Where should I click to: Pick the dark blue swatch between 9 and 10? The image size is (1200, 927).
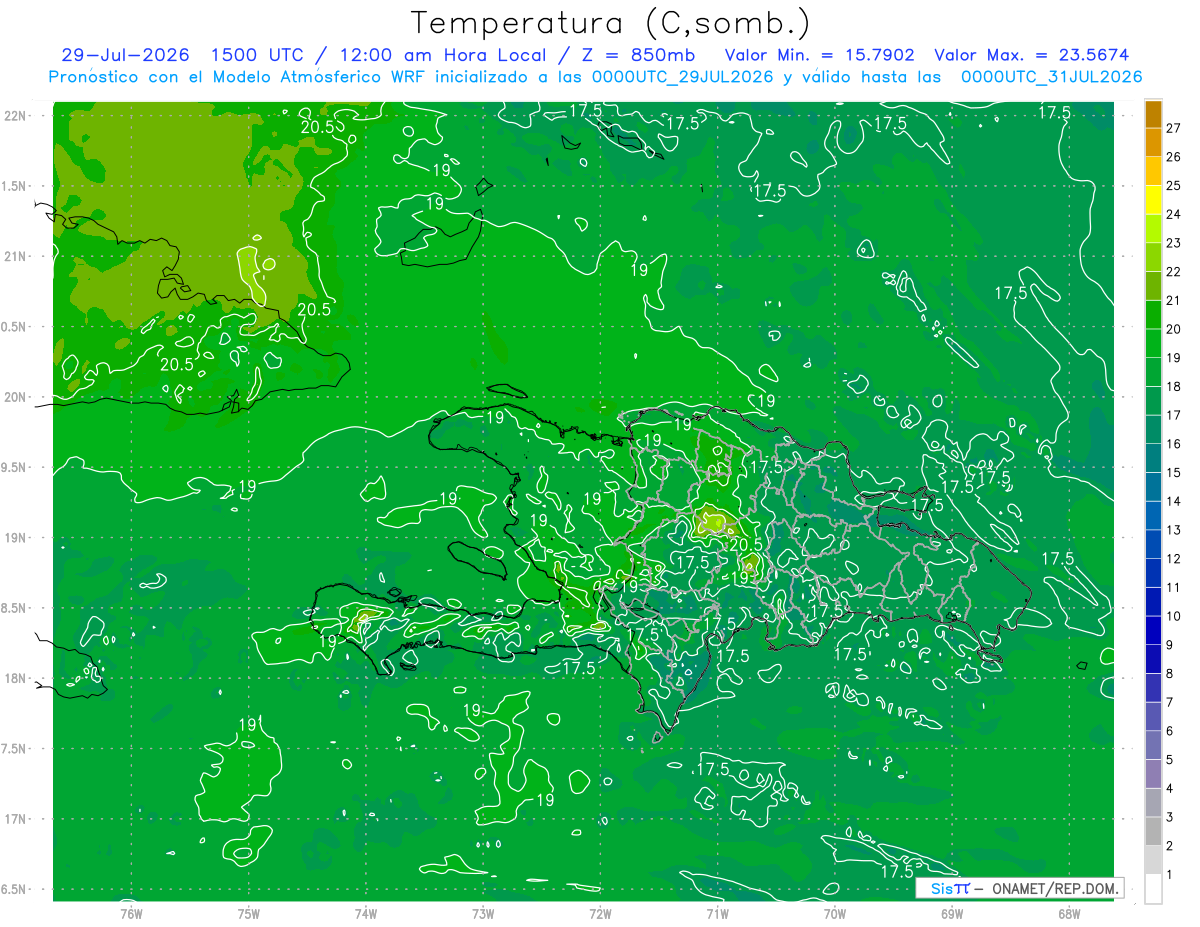coord(1153,630)
